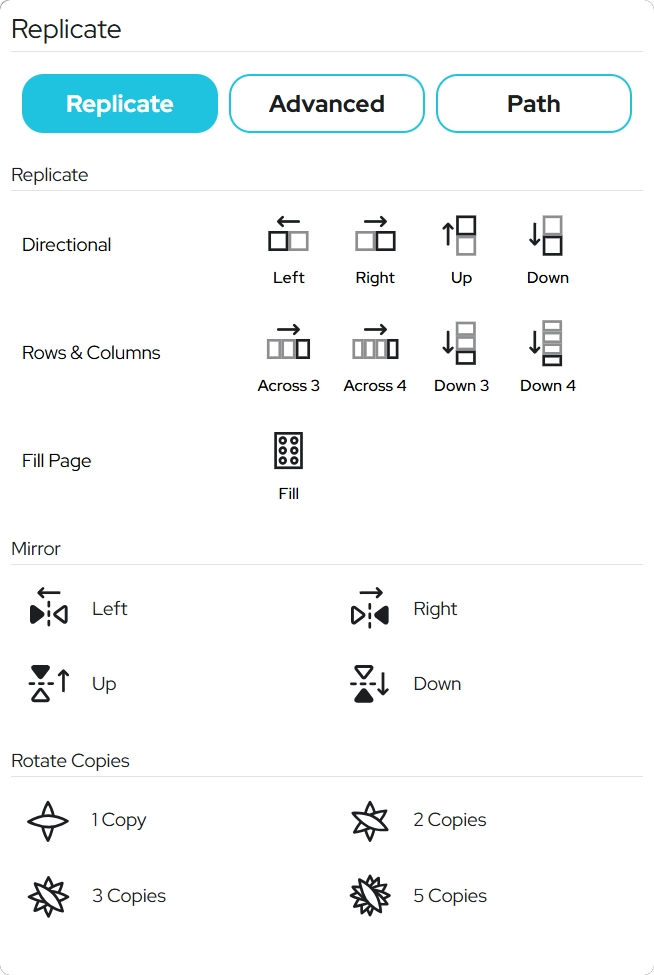654x975 pixels.
Task: Click the Replicate Right directional icon
Action: 375,236
